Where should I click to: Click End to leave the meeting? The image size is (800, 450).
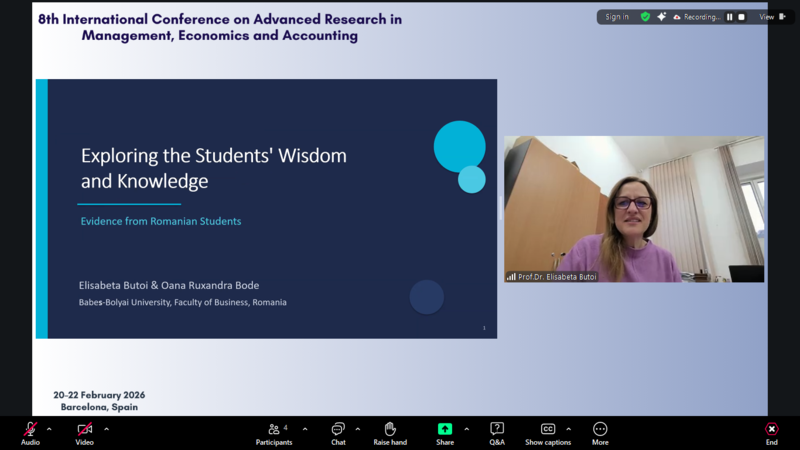[771, 431]
